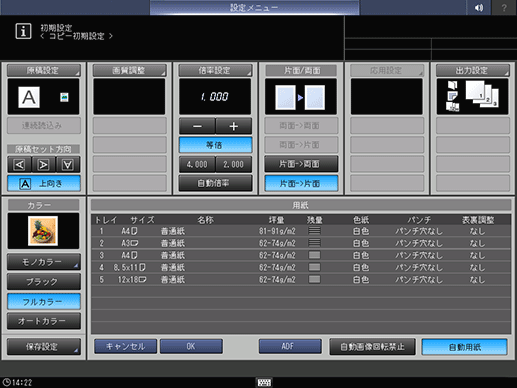Click the simplex-to-simplex page preview image

point(300,97)
